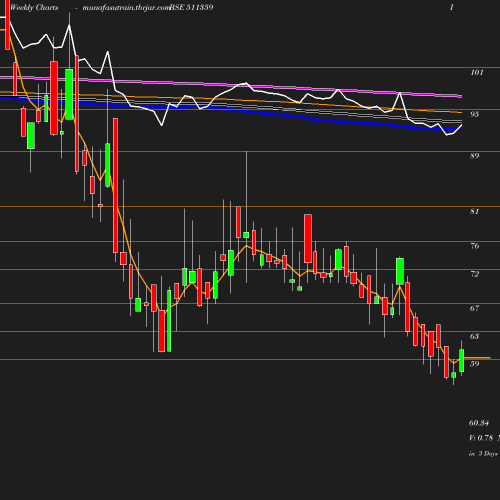Click the 81 price axis label

[474, 211]
